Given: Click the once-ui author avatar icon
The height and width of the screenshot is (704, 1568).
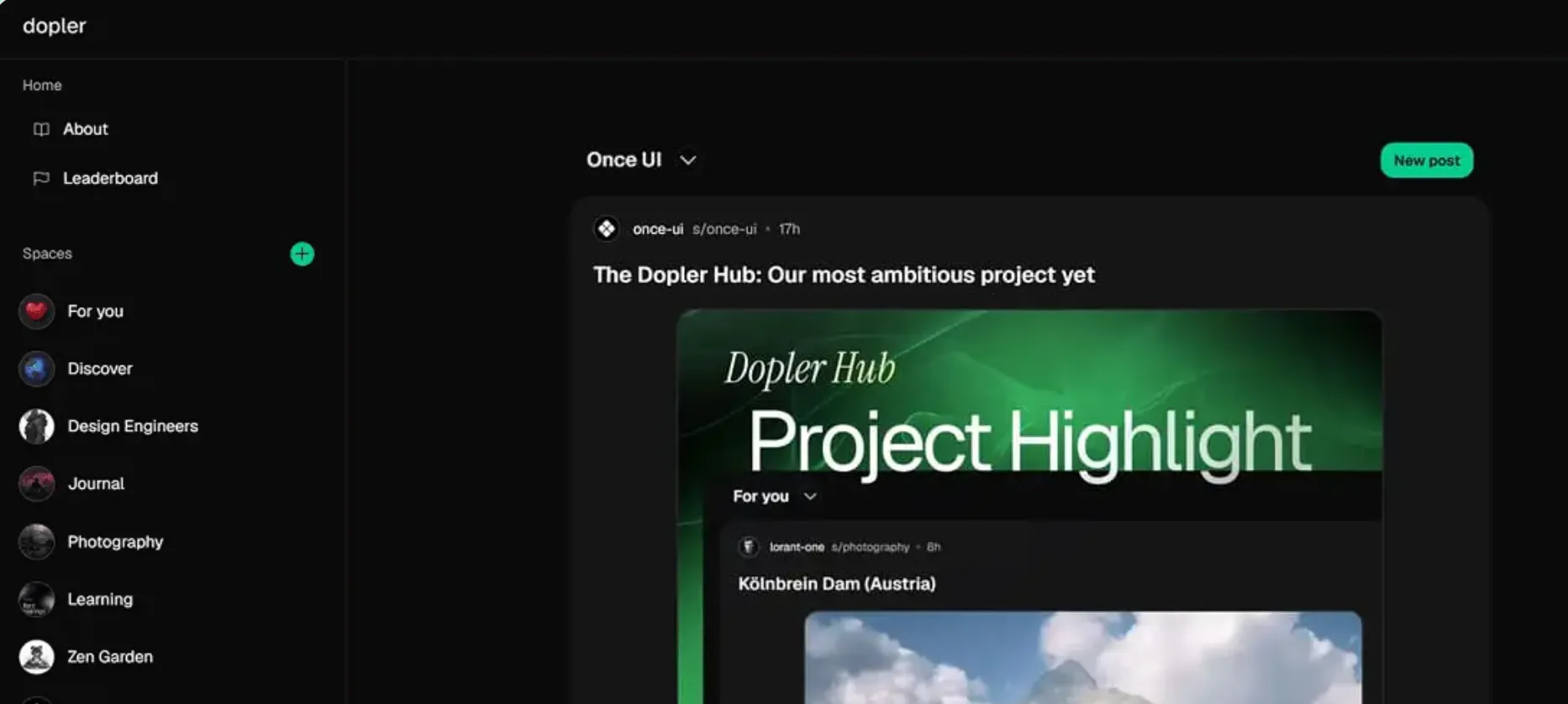Looking at the screenshot, I should [606, 229].
